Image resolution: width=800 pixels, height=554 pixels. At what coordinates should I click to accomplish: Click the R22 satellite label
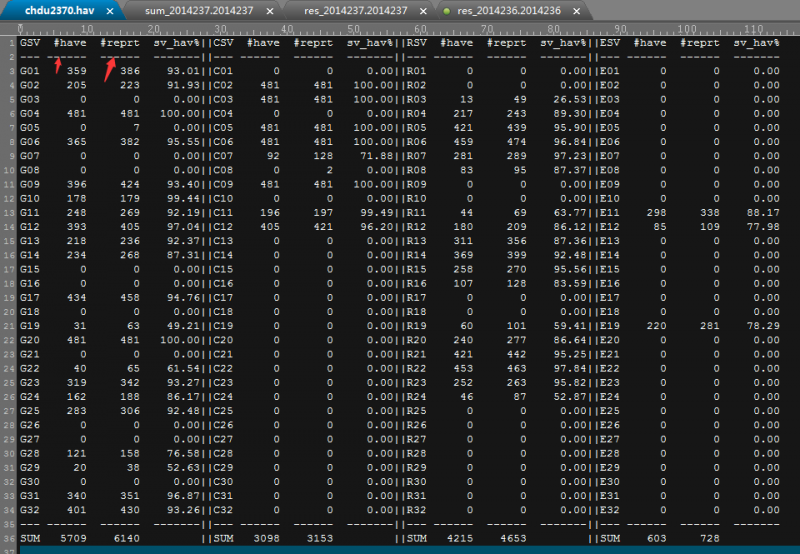[x=416, y=368]
